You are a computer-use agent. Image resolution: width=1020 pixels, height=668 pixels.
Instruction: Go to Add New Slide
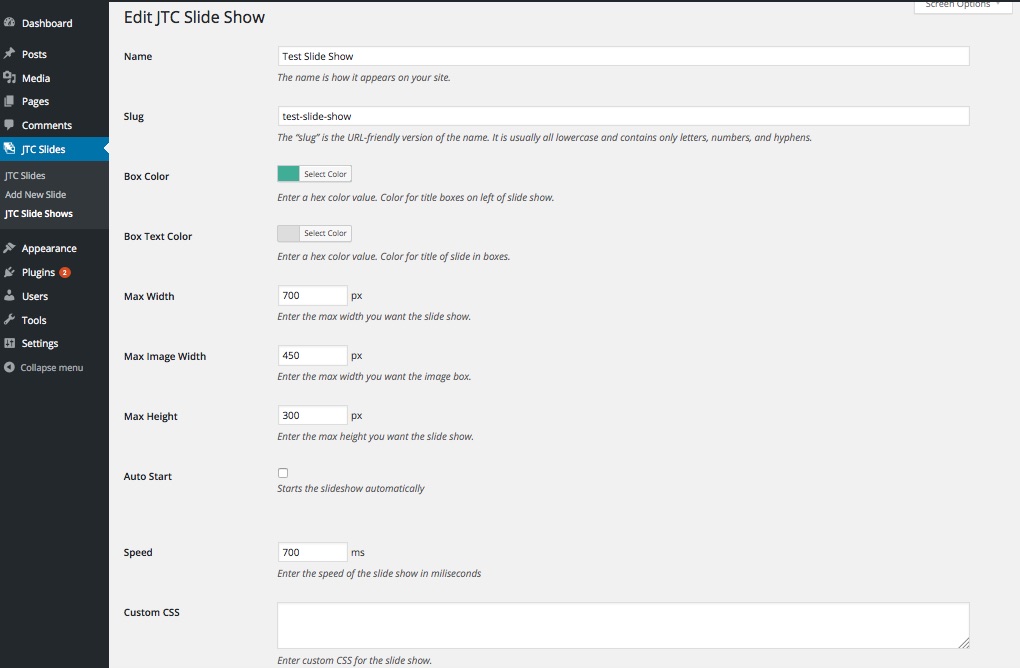pyautogui.click(x=36, y=195)
